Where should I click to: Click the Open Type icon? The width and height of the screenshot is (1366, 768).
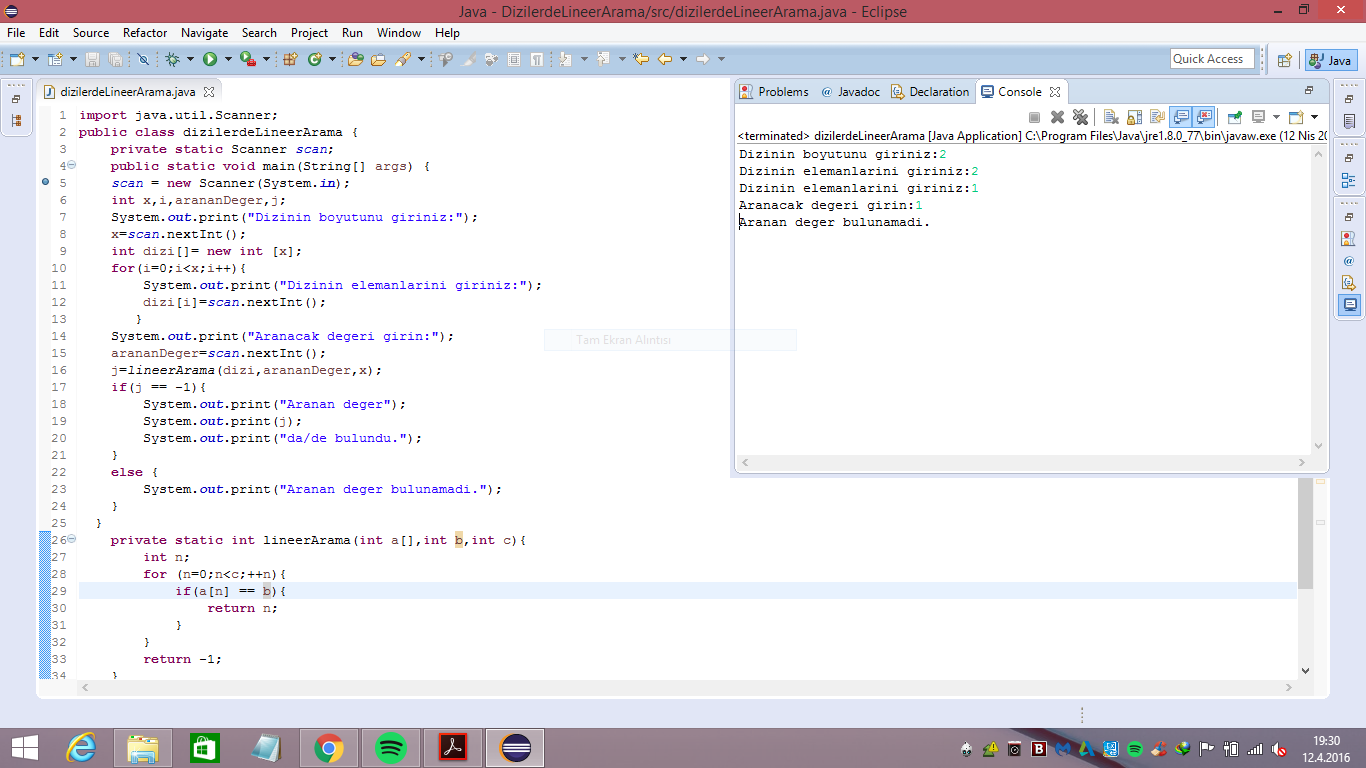pos(355,59)
